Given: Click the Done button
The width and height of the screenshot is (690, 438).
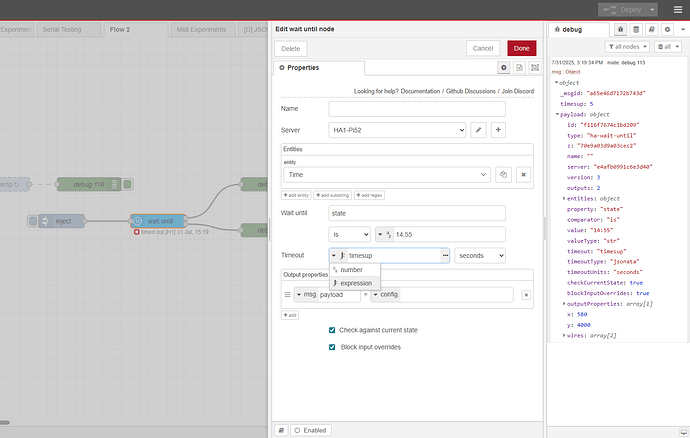Looking at the screenshot, I should click(x=520, y=48).
